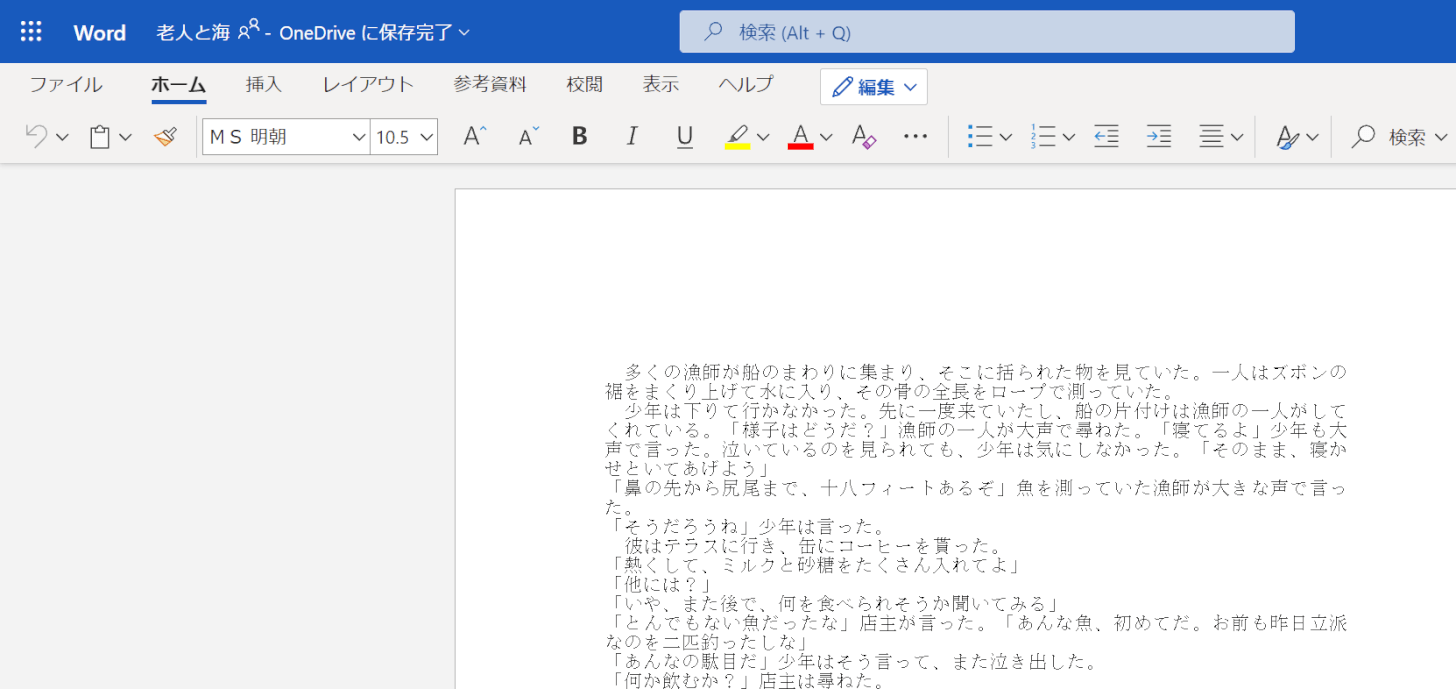The width and height of the screenshot is (1456, 689).
Task: Increase indent of the paragraph
Action: click(x=1159, y=137)
